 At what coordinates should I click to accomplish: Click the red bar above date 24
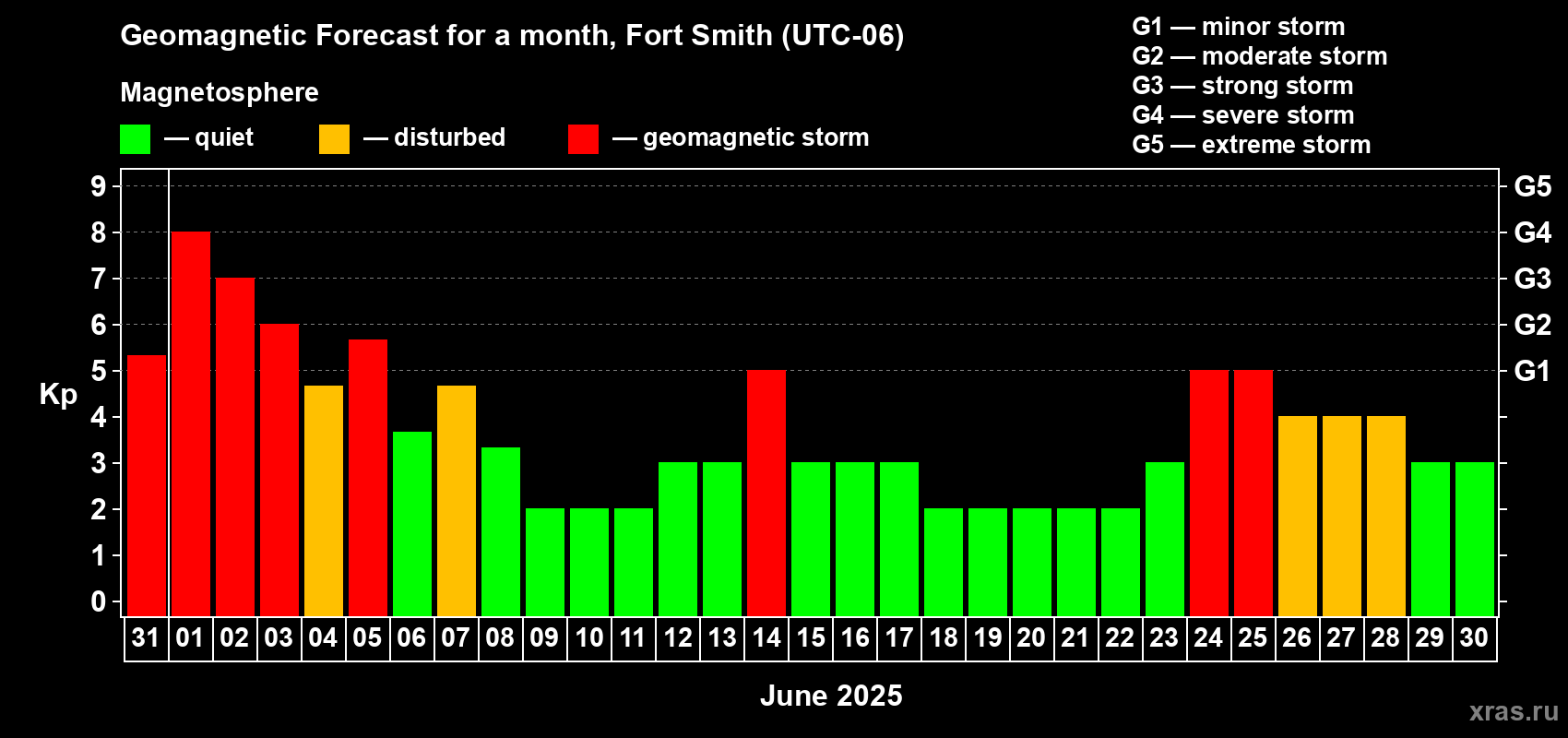tap(1209, 493)
